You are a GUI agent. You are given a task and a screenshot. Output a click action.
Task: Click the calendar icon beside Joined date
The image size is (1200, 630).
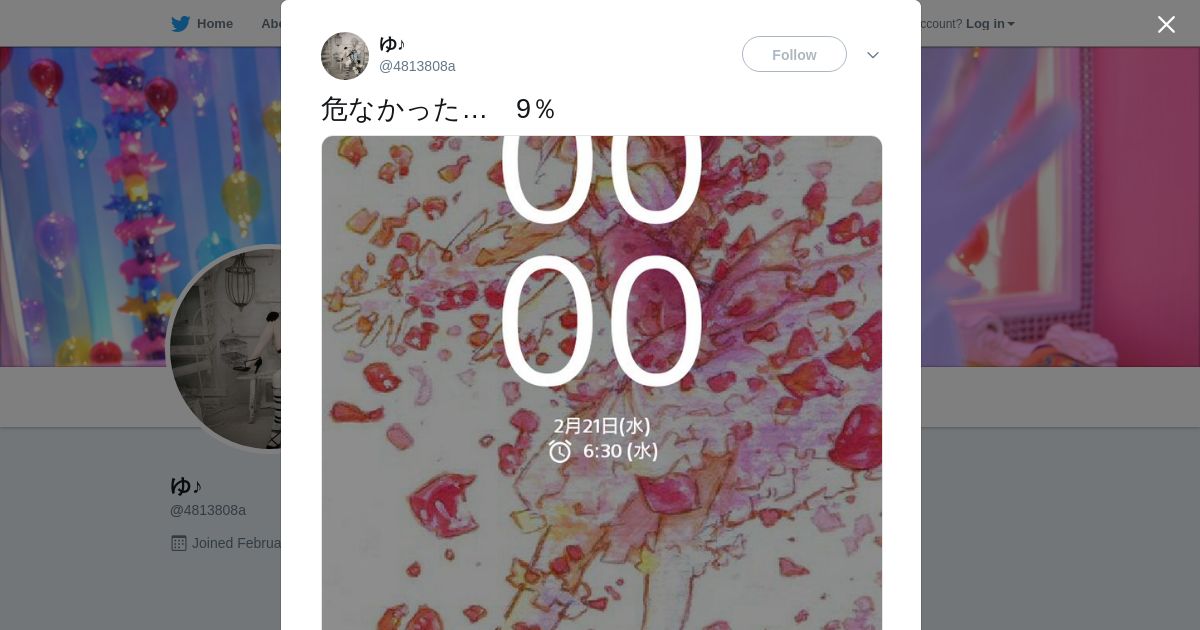[x=179, y=543]
